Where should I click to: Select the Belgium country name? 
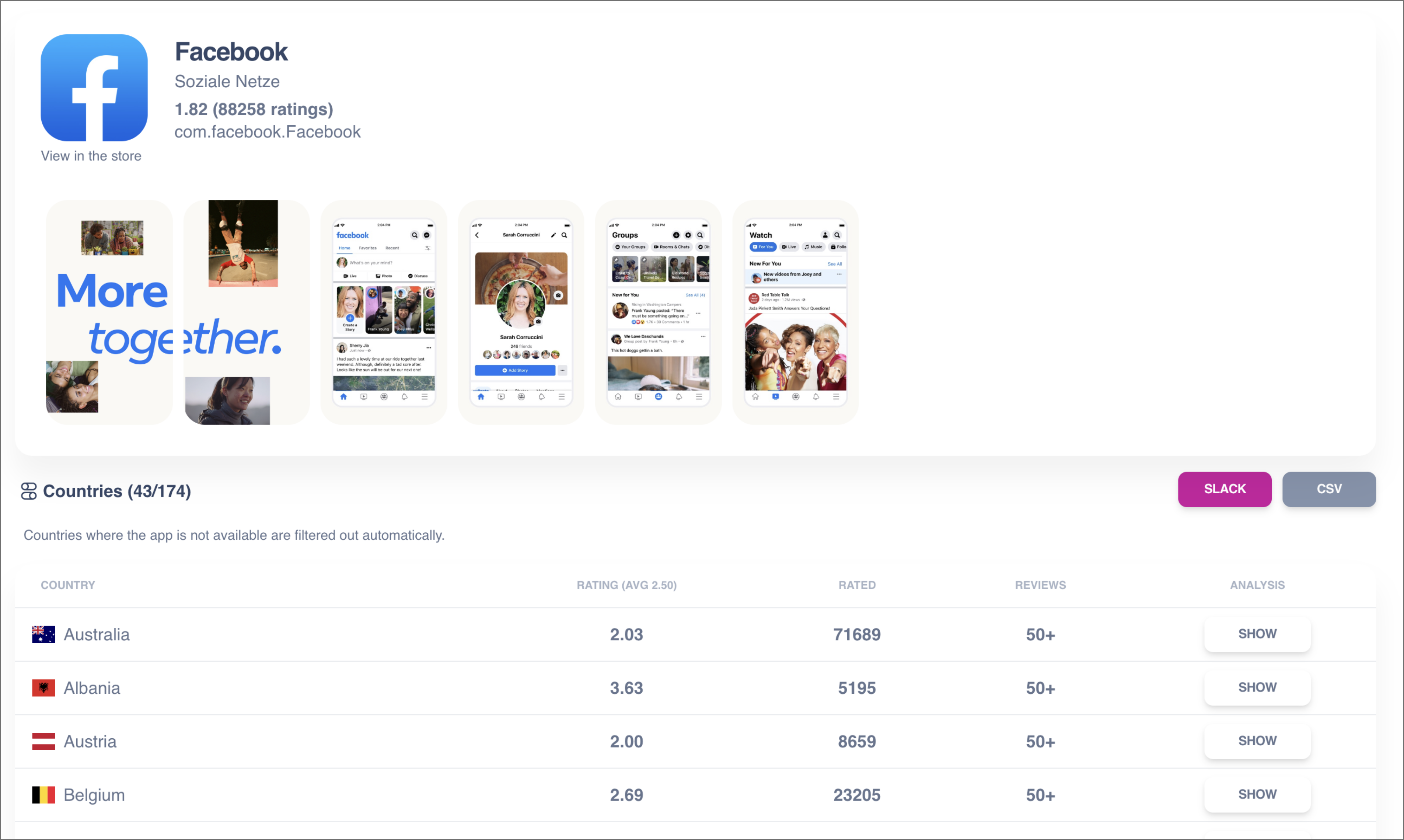point(94,795)
